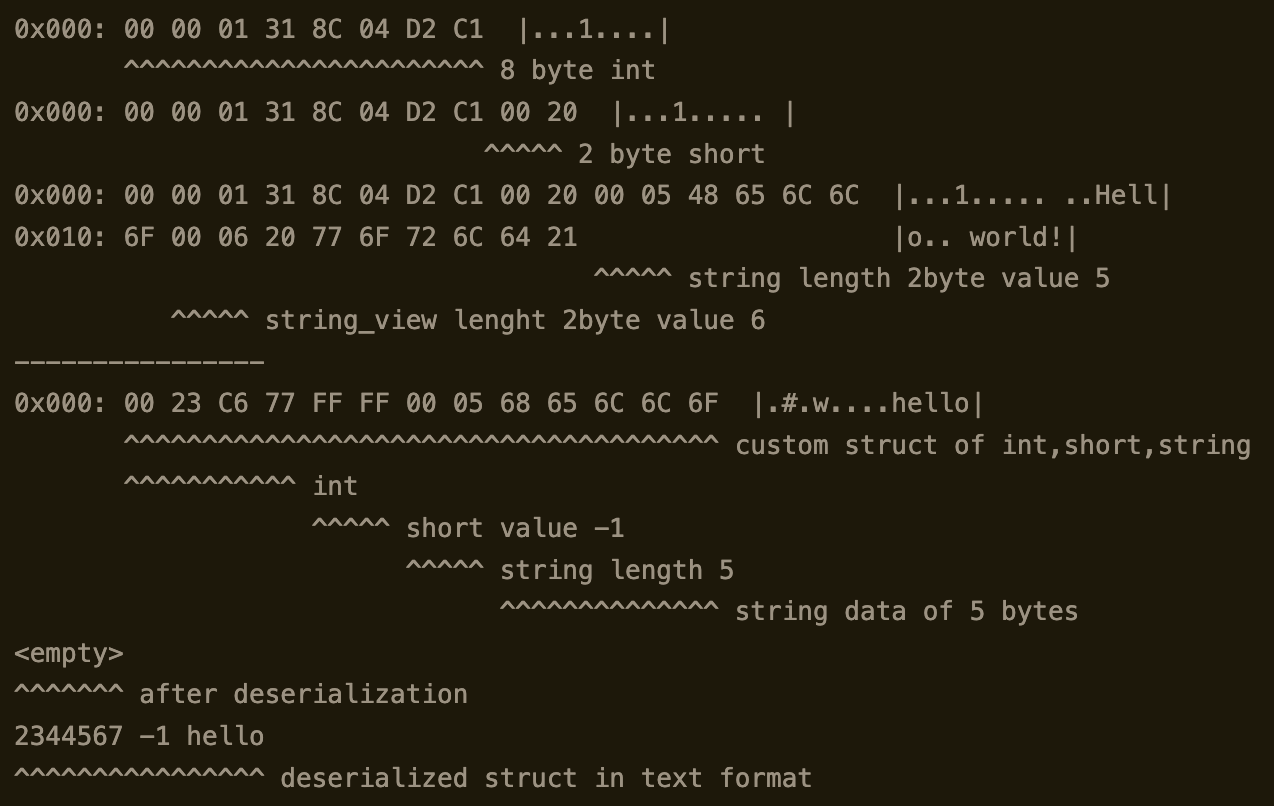Screen dimensions: 1274x806
Task: Click "string length 2byte value 5" annotation
Action: (x=898, y=278)
